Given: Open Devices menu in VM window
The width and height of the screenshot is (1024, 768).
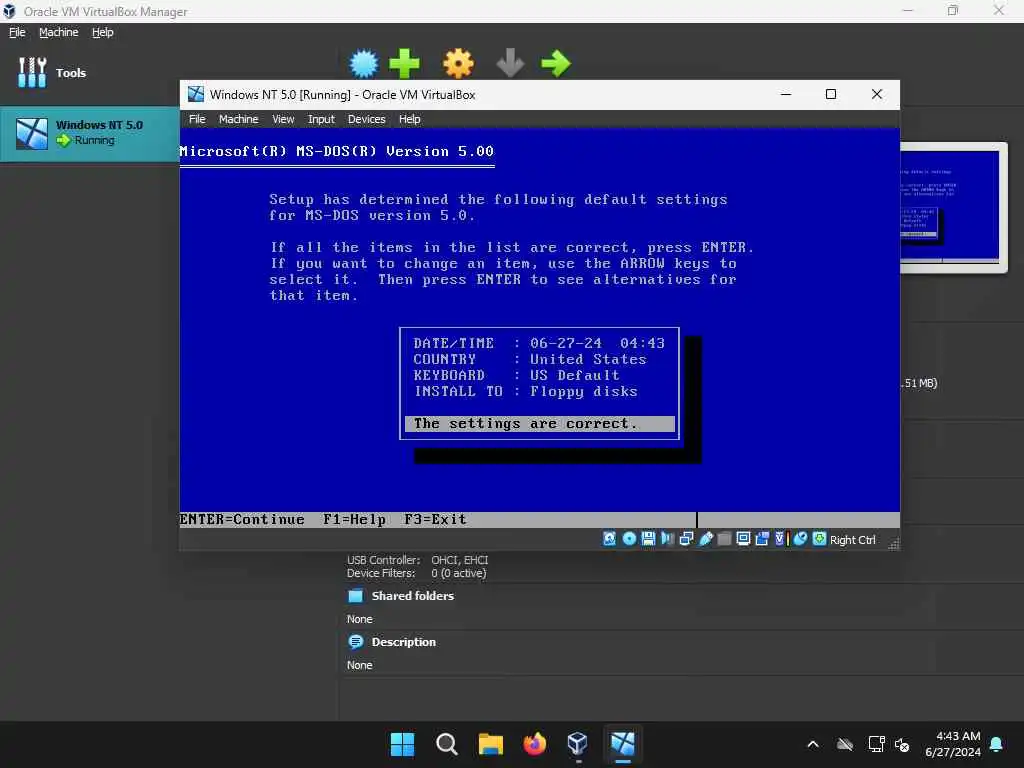Looking at the screenshot, I should click(x=366, y=119).
